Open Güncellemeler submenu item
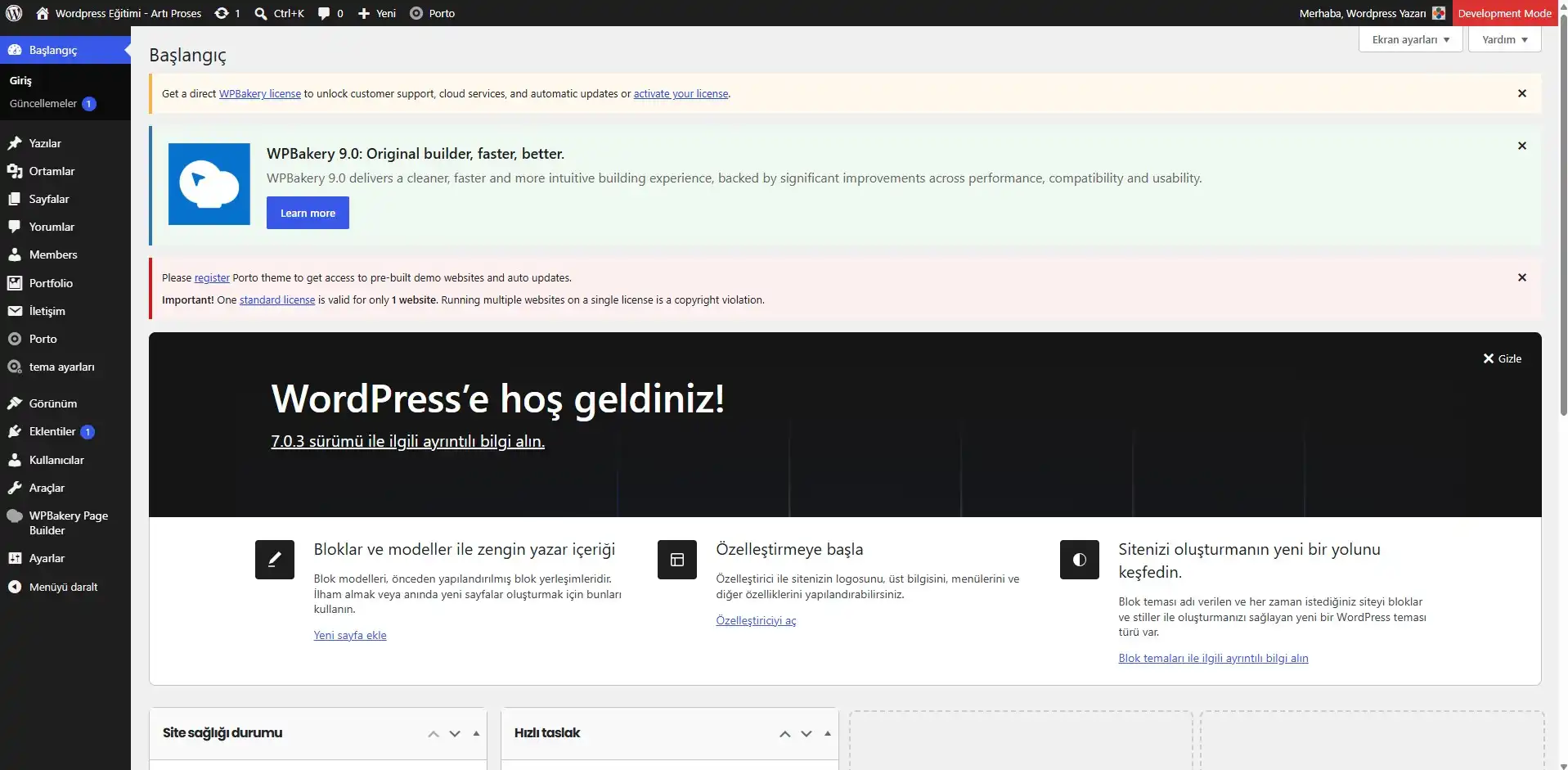The width and height of the screenshot is (1568, 770). (53, 104)
